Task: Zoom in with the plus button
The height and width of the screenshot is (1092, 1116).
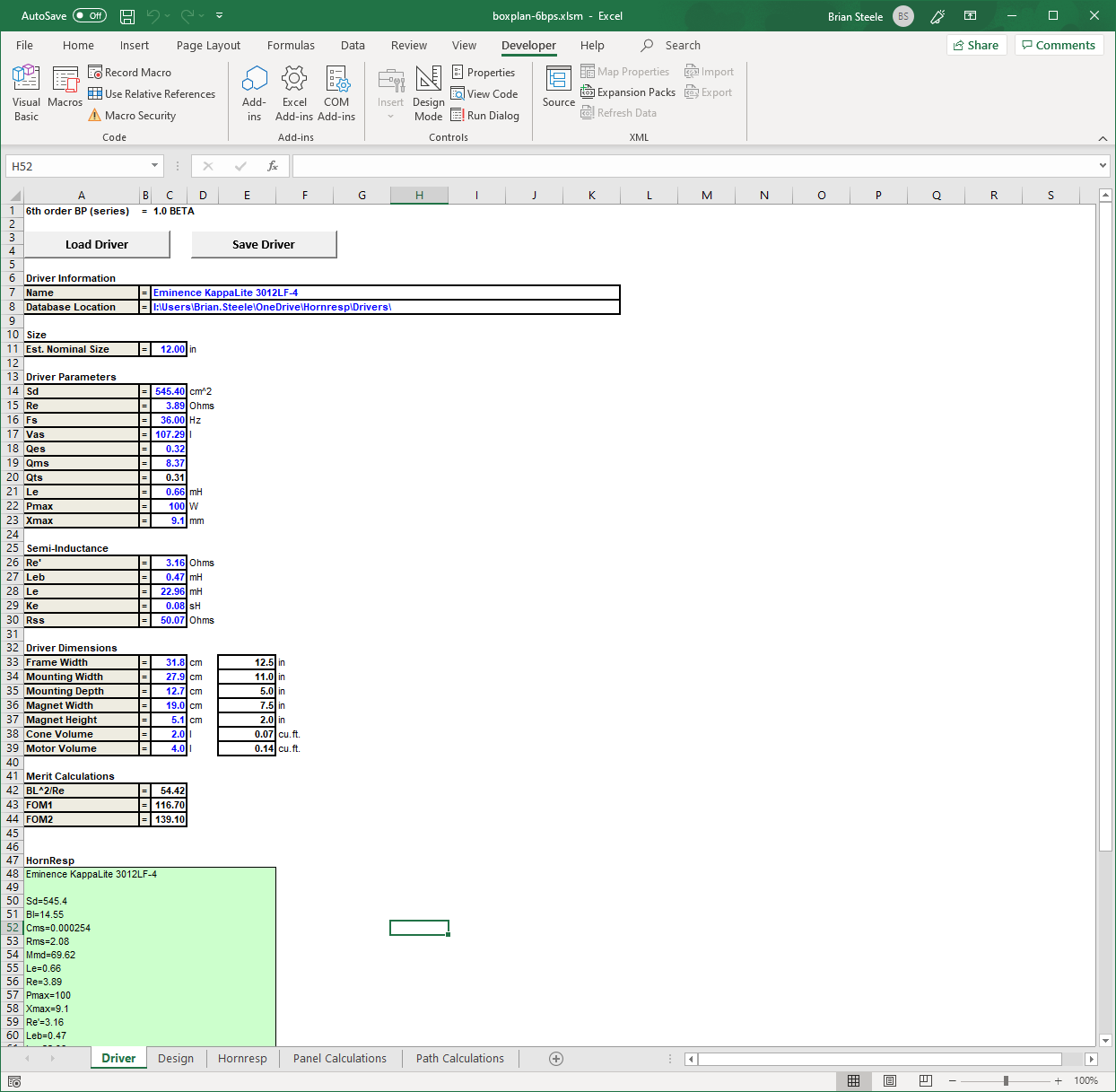Action: 1059,1081
